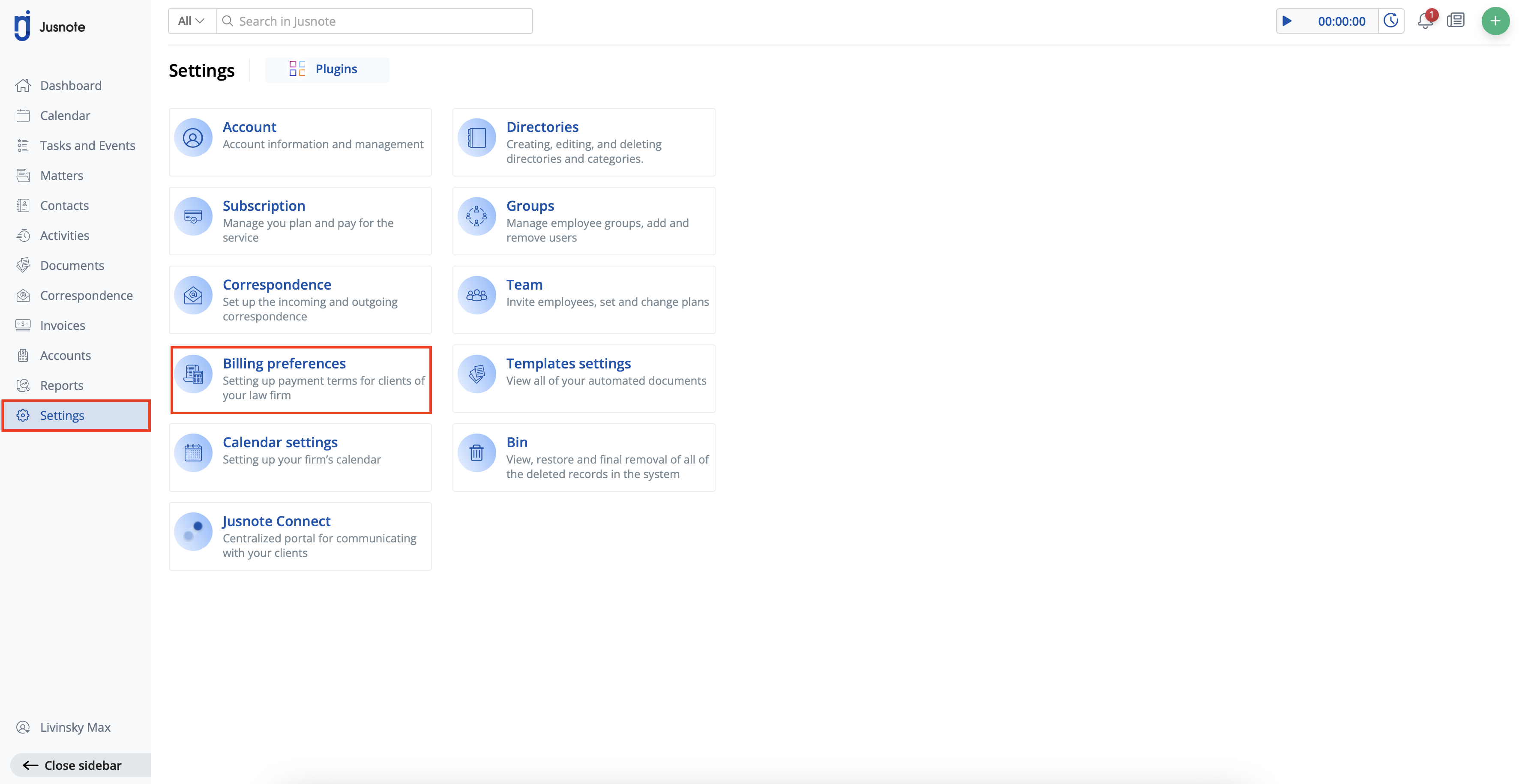1528x784 pixels.
Task: Open the Bin title link
Action: click(517, 442)
